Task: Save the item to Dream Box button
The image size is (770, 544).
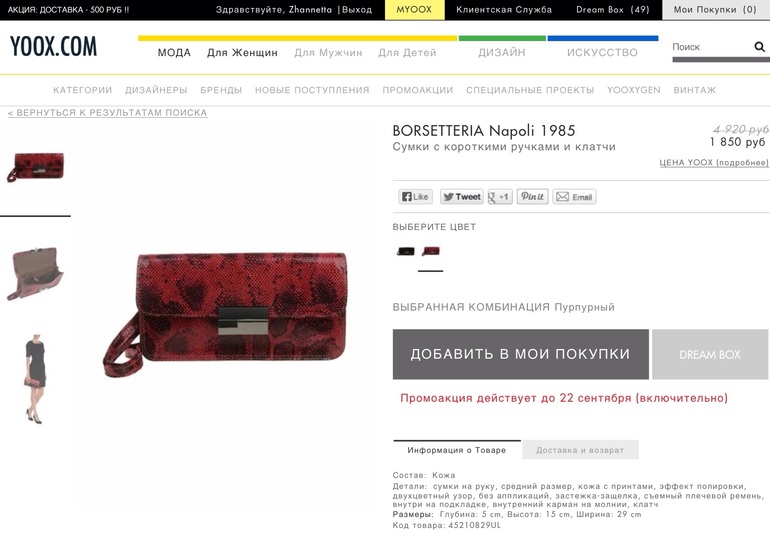Action: coord(710,354)
